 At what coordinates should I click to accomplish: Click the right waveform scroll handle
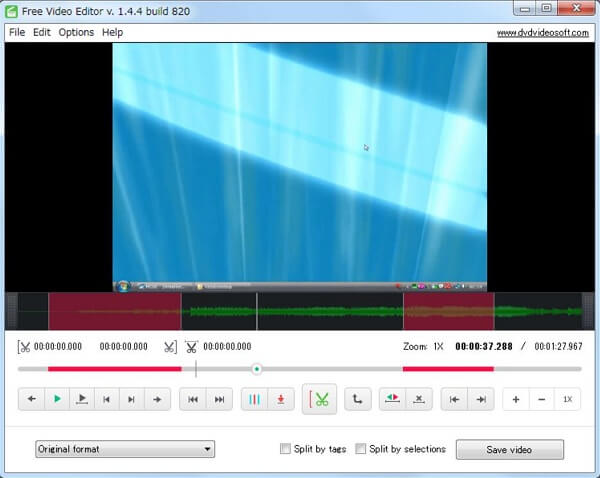588,311
